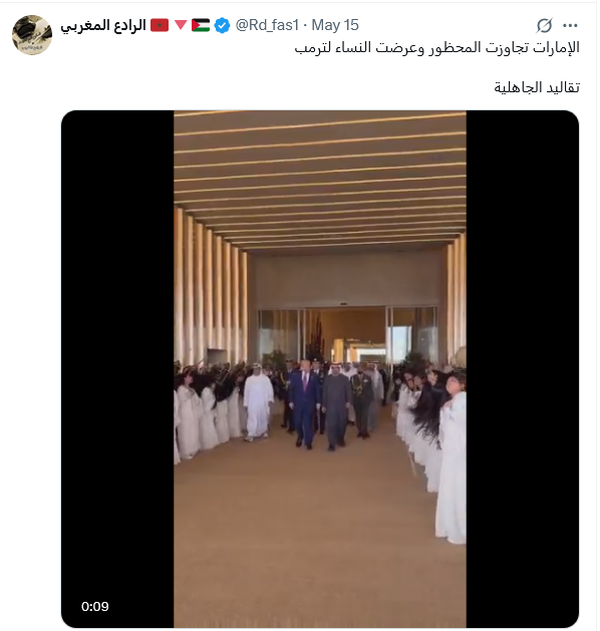The height and width of the screenshot is (631, 600).
Task: Click the @Rd_fas1 handle link
Action: (267, 25)
